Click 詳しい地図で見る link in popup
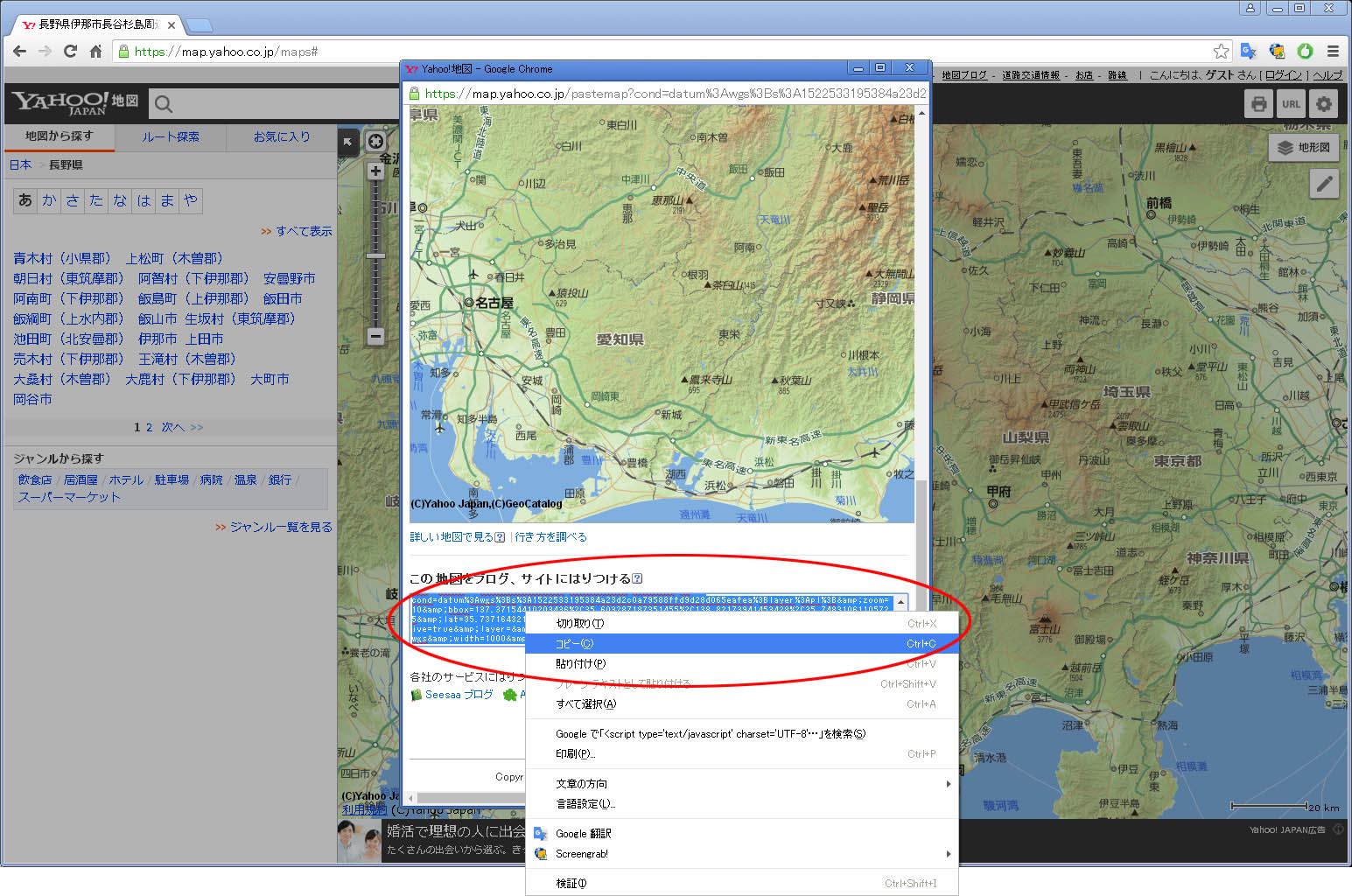Image resolution: width=1352 pixels, height=896 pixels. (452, 536)
